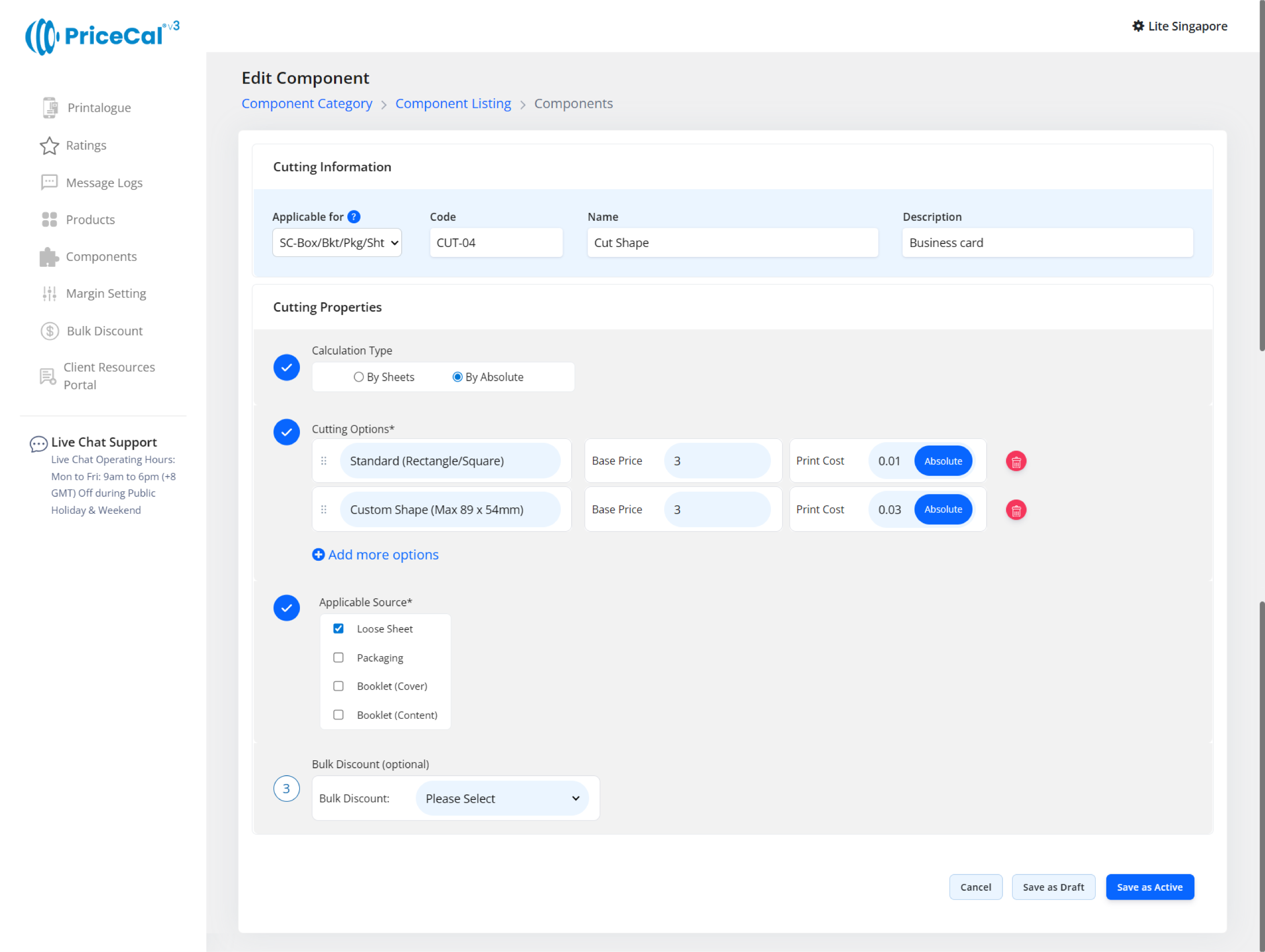Open Margin Setting in the sidebar
Image resolution: width=1265 pixels, height=952 pixels.
click(x=106, y=294)
